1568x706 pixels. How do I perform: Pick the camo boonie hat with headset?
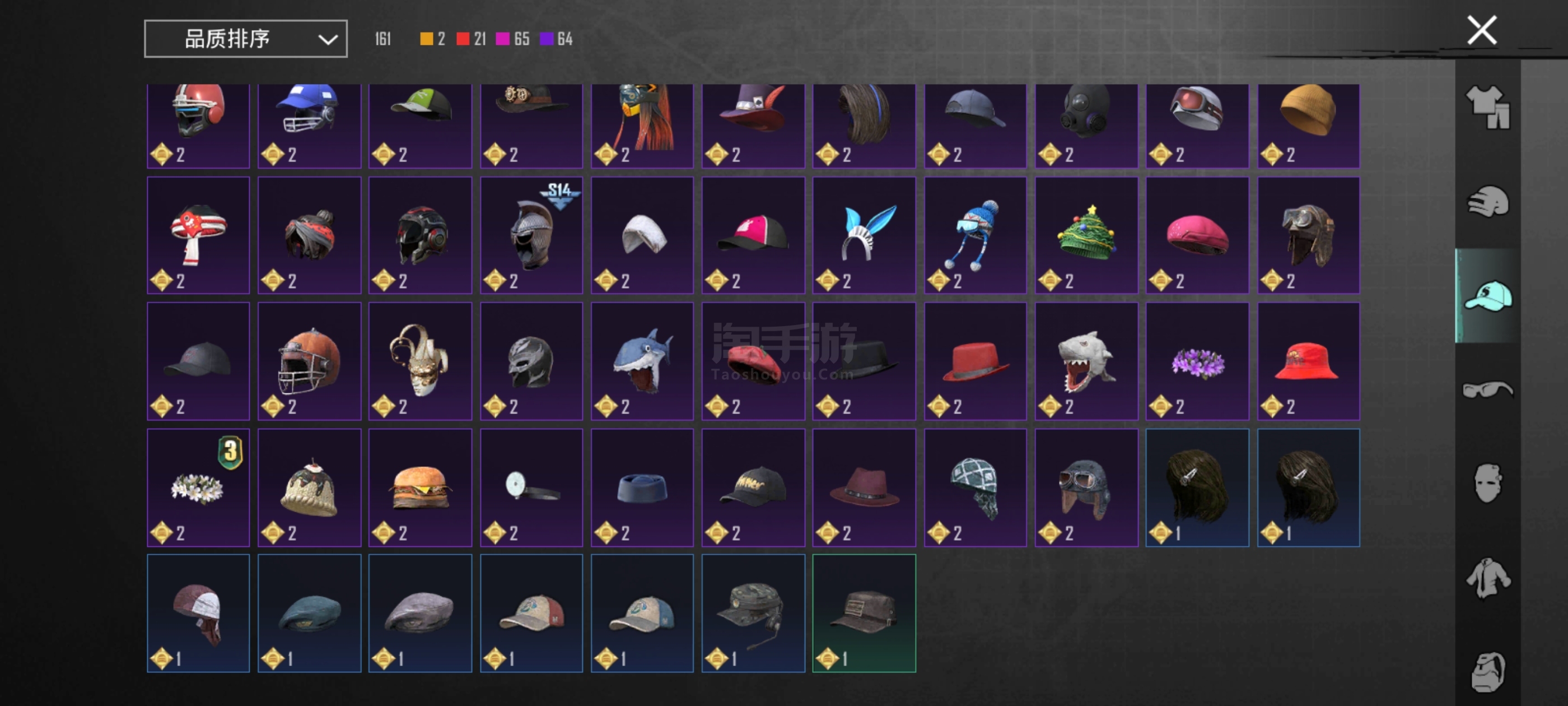tap(753, 614)
